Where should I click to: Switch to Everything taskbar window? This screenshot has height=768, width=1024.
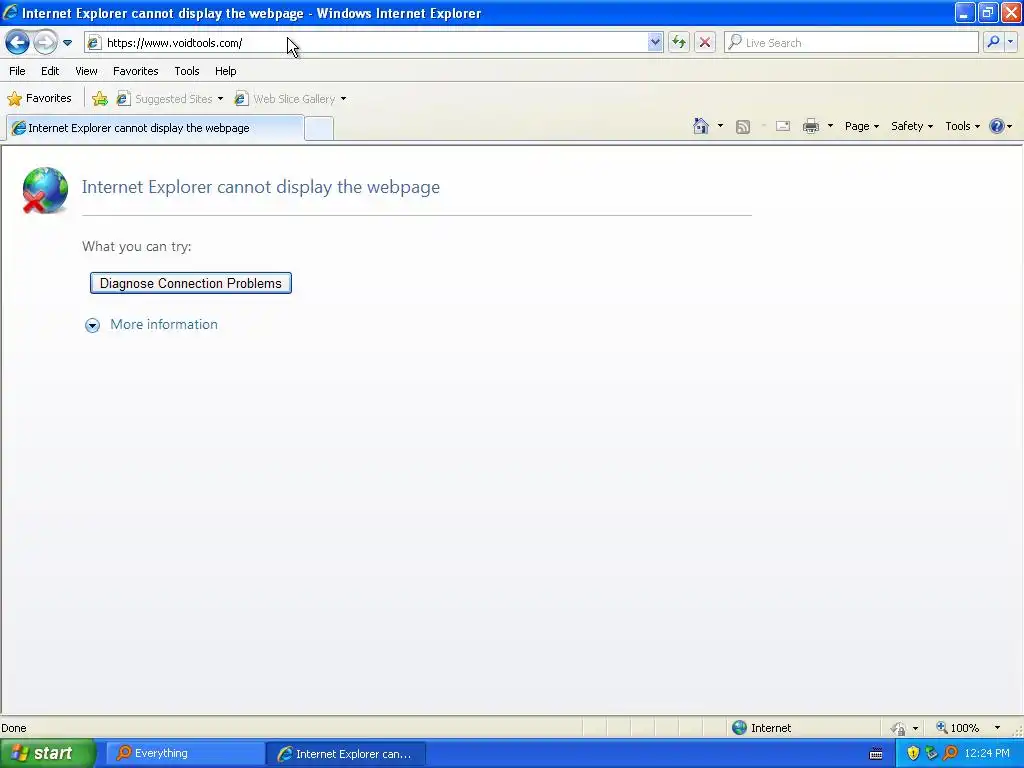click(185, 753)
